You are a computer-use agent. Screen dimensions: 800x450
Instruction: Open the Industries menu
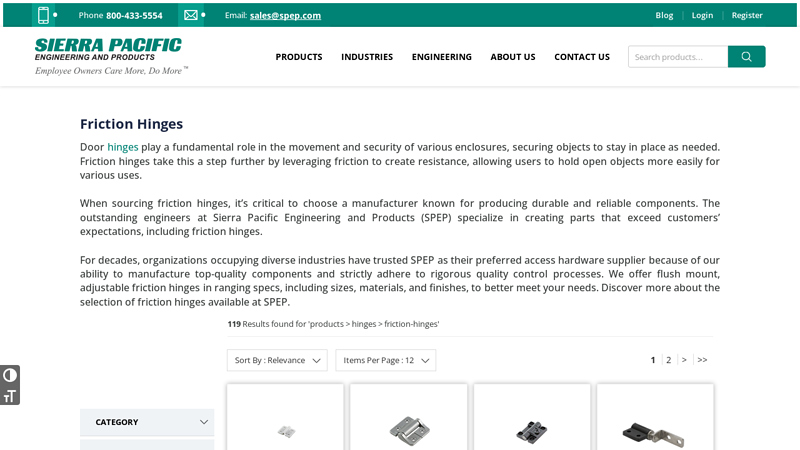click(367, 57)
